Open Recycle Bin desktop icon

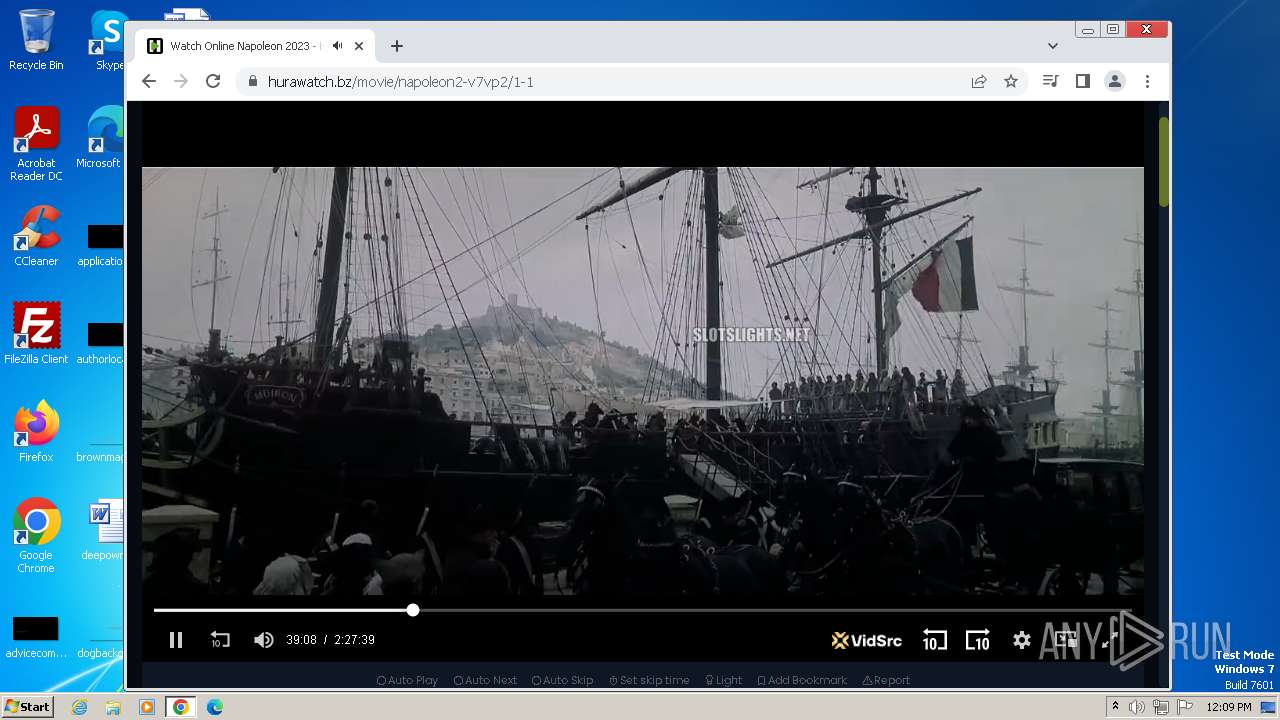click(36, 40)
